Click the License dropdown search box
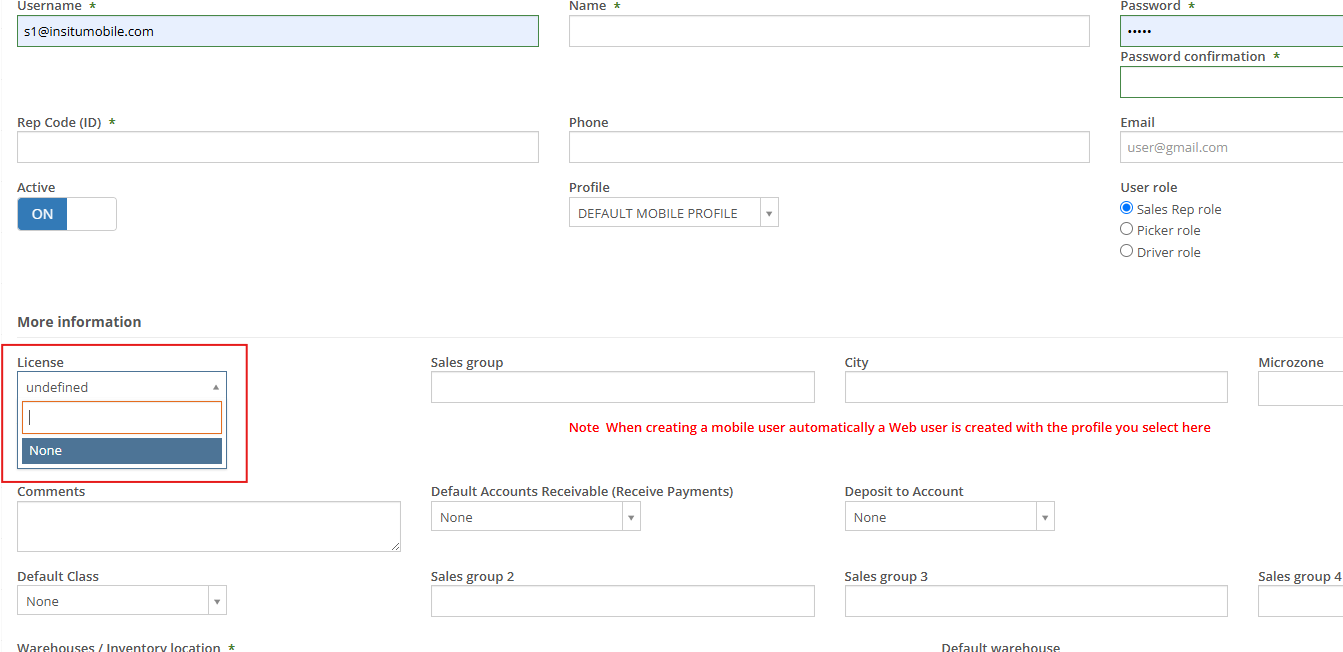This screenshot has width=1343, height=652. 122,418
